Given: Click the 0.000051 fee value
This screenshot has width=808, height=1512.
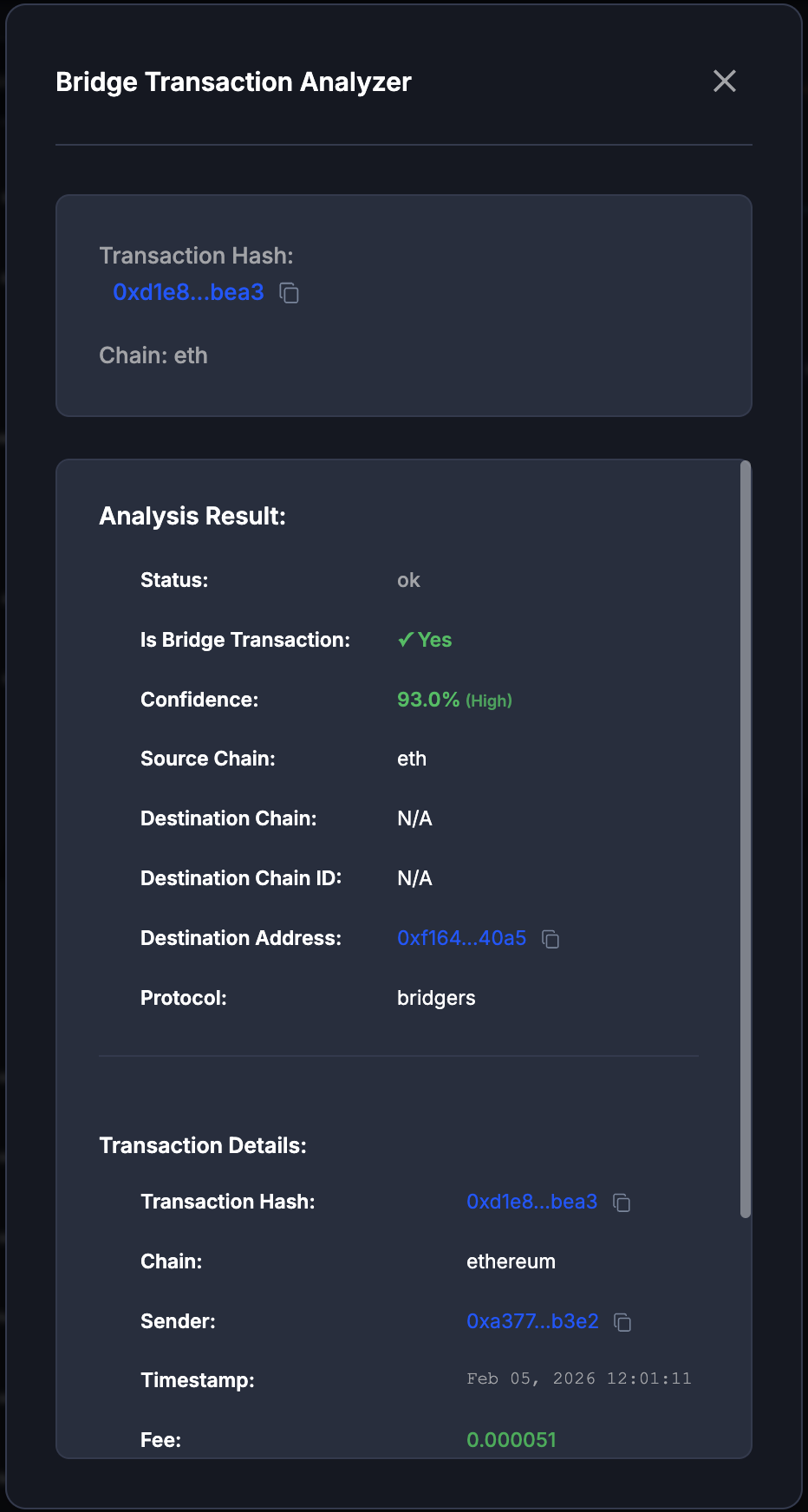Looking at the screenshot, I should [512, 1440].
